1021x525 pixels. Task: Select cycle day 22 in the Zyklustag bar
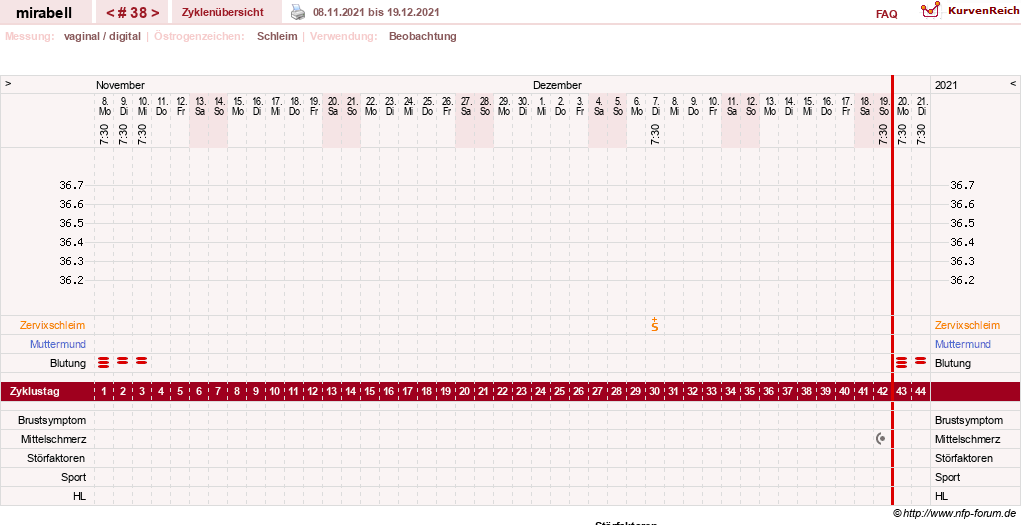502,391
